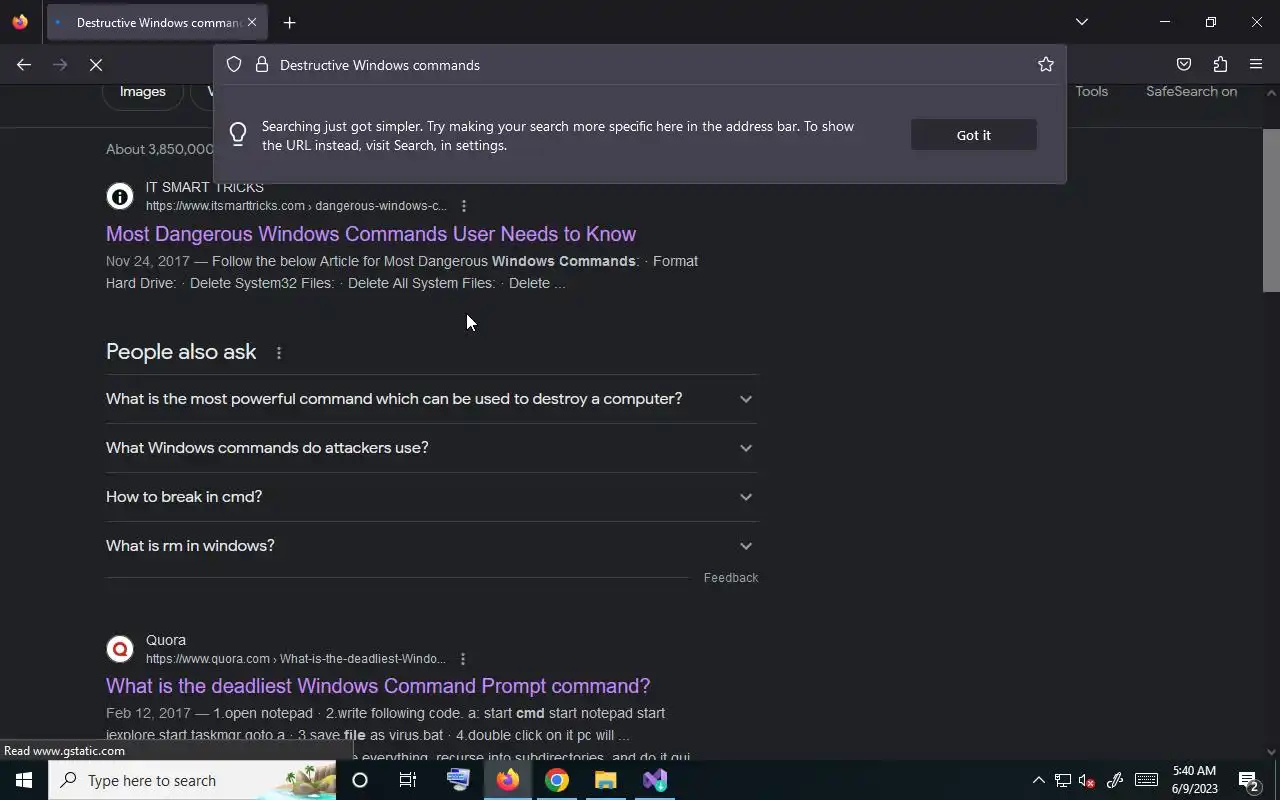The image size is (1280, 800).
Task: Open Cortana circle icon
Action: click(360, 780)
